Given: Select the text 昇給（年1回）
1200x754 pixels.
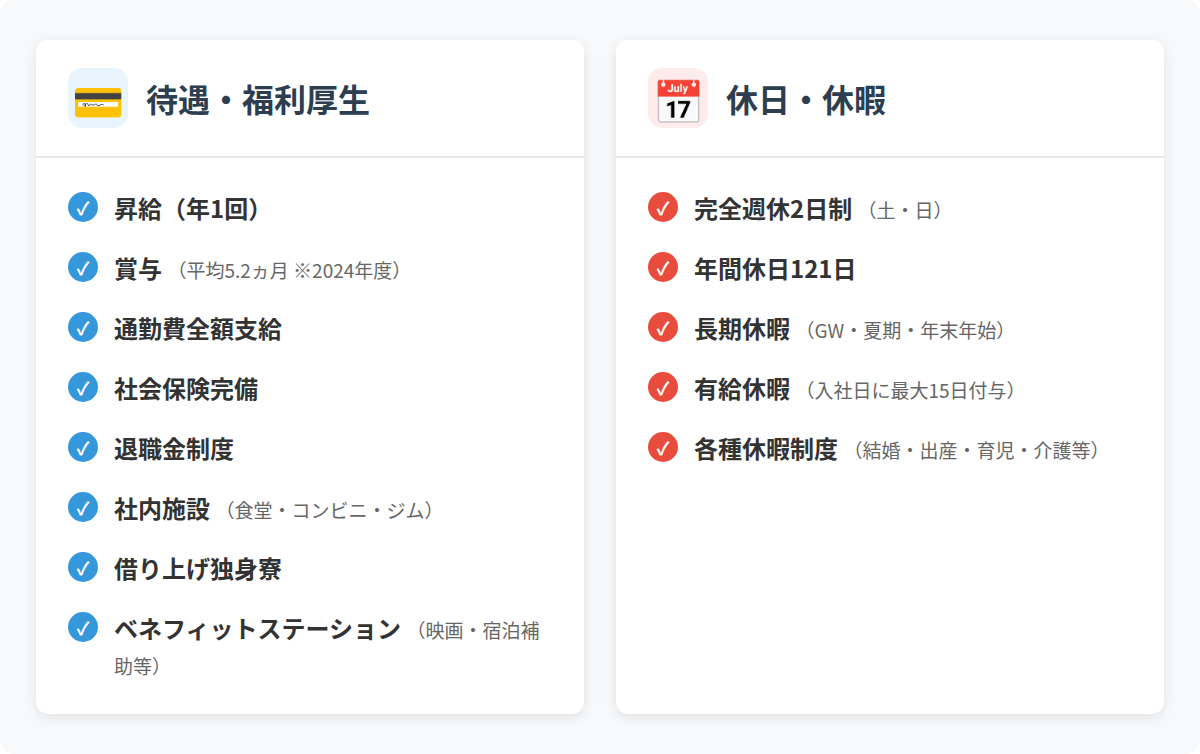Looking at the screenshot, I should [x=188, y=210].
